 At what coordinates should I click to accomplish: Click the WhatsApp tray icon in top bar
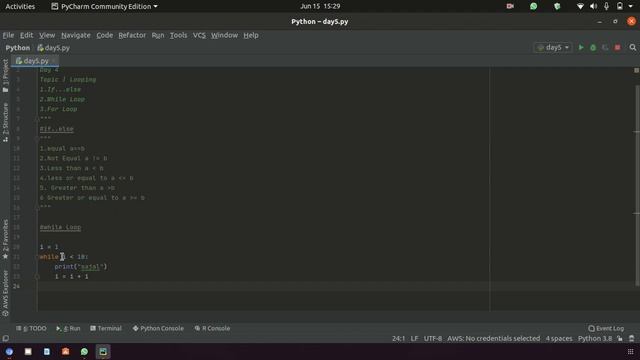pyautogui.click(x=533, y=6)
